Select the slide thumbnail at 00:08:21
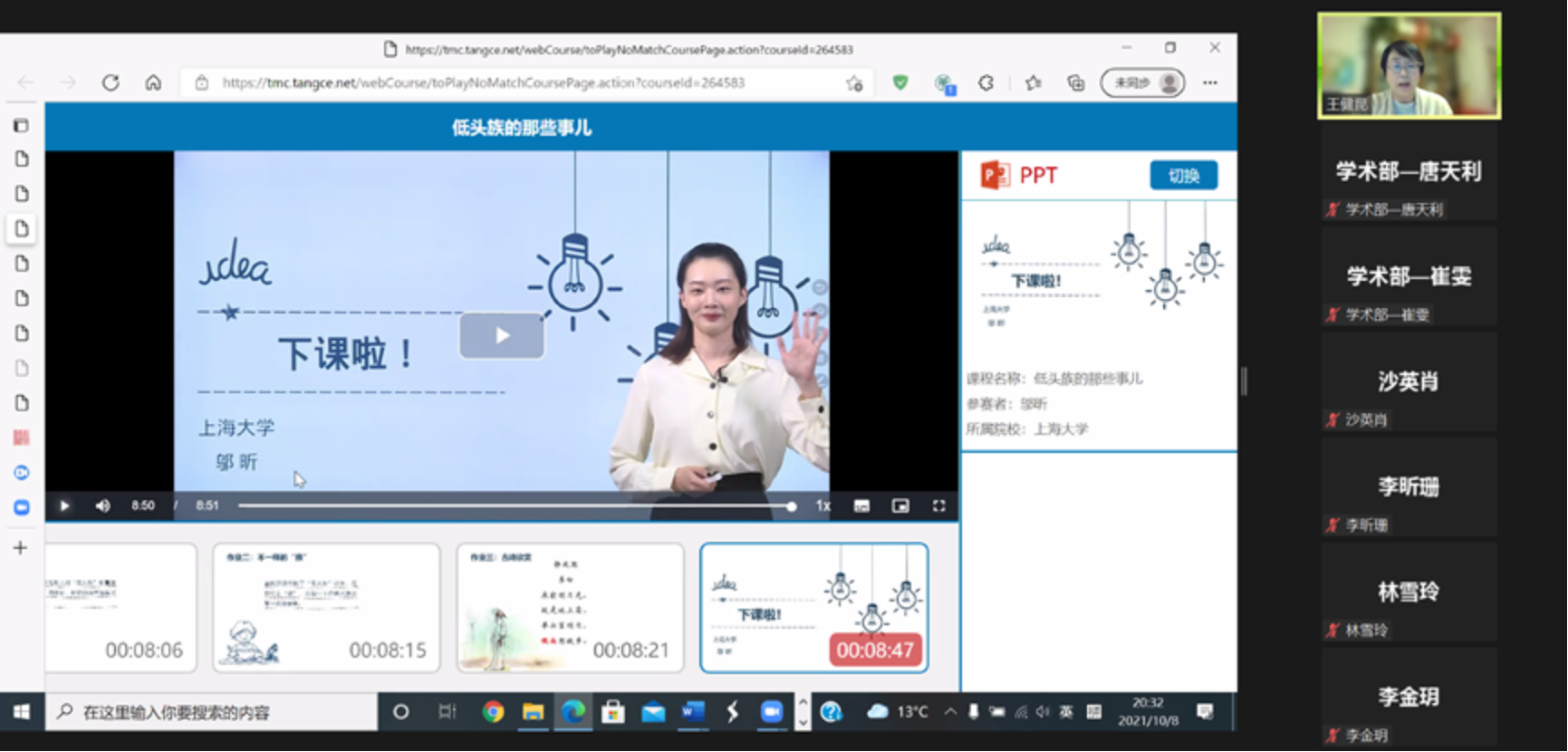Image resolution: width=1568 pixels, height=752 pixels. pyautogui.click(x=570, y=607)
